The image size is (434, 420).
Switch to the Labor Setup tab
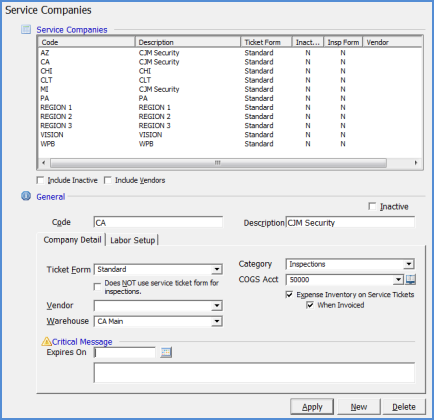(132, 240)
